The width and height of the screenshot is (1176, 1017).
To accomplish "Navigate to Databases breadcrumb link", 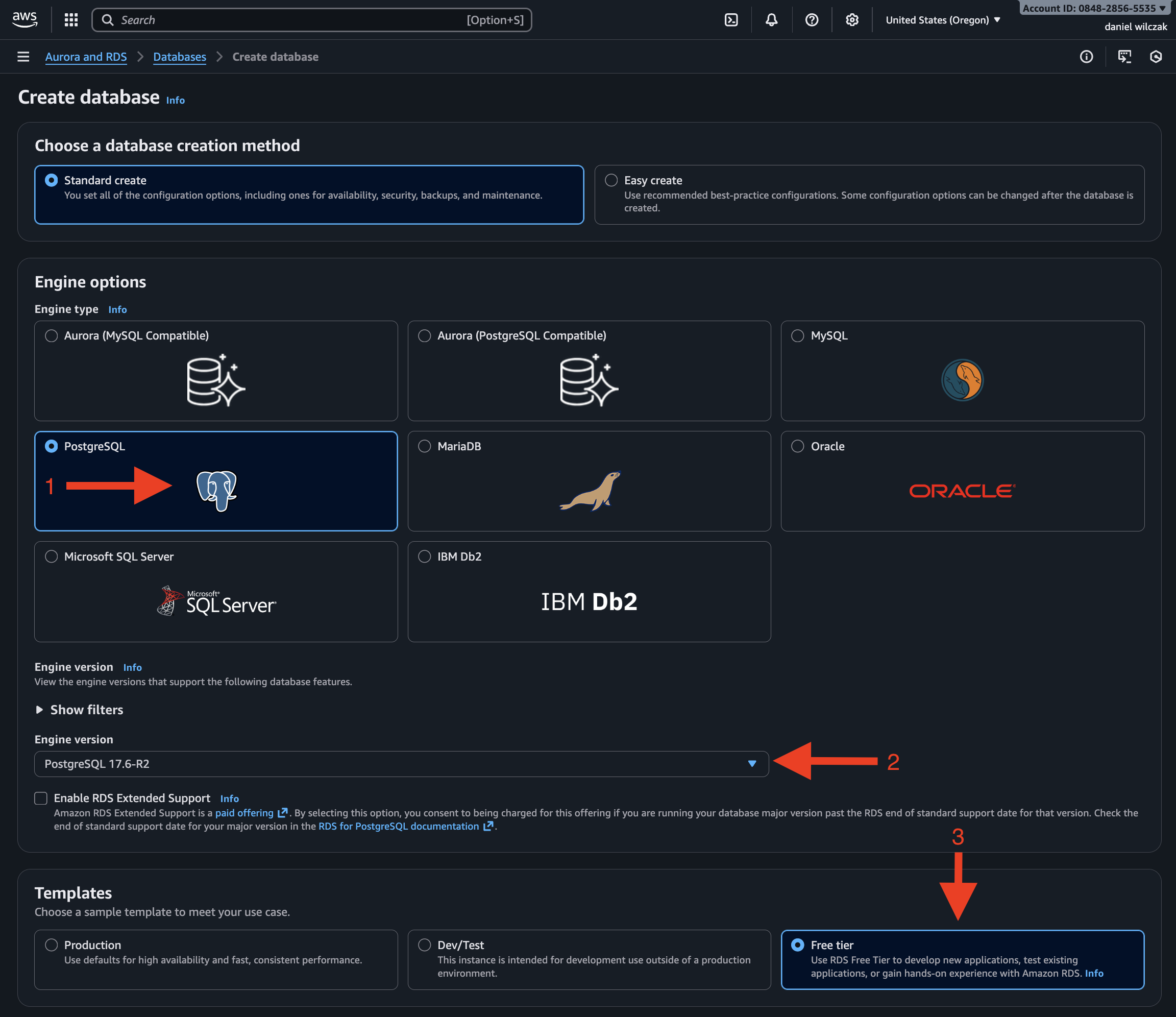I will (179, 57).
